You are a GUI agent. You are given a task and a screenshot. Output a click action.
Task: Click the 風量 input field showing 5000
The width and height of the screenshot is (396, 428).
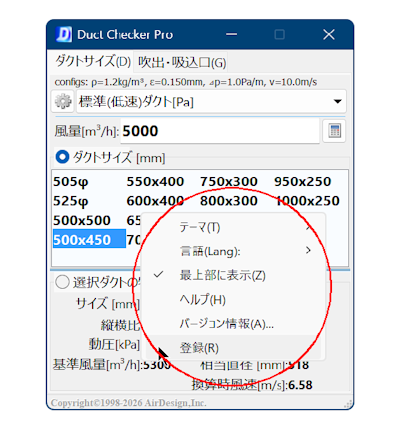(220, 131)
